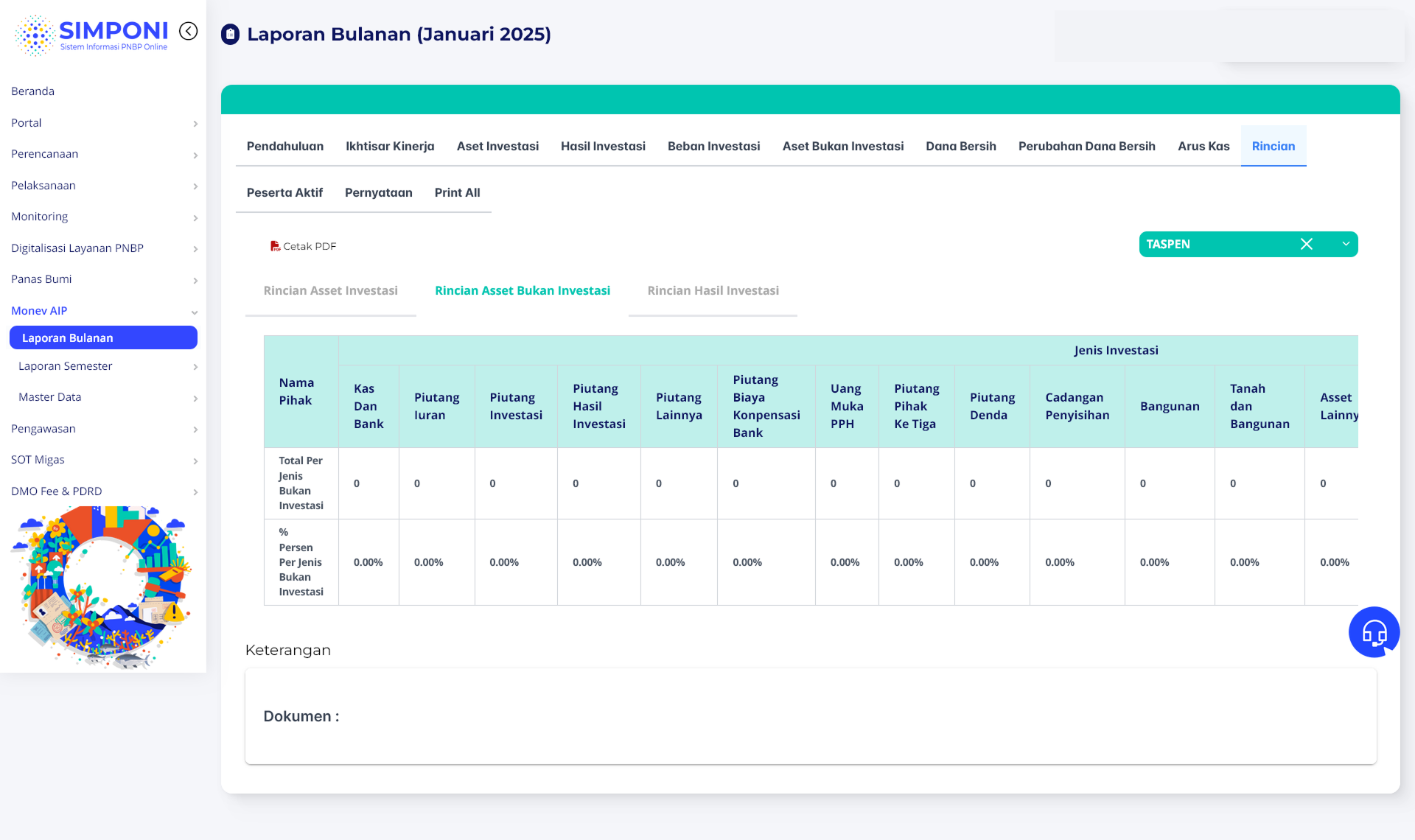Expand the SOT Migas menu
1415x840 pixels.
coord(103,460)
